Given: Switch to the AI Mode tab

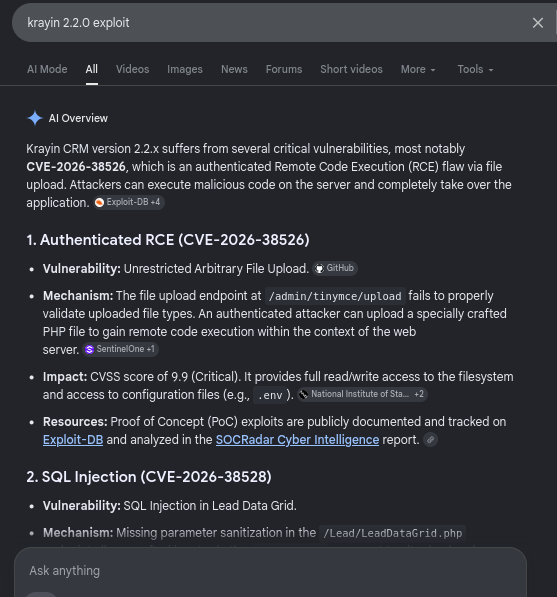Looking at the screenshot, I should pyautogui.click(x=47, y=69).
